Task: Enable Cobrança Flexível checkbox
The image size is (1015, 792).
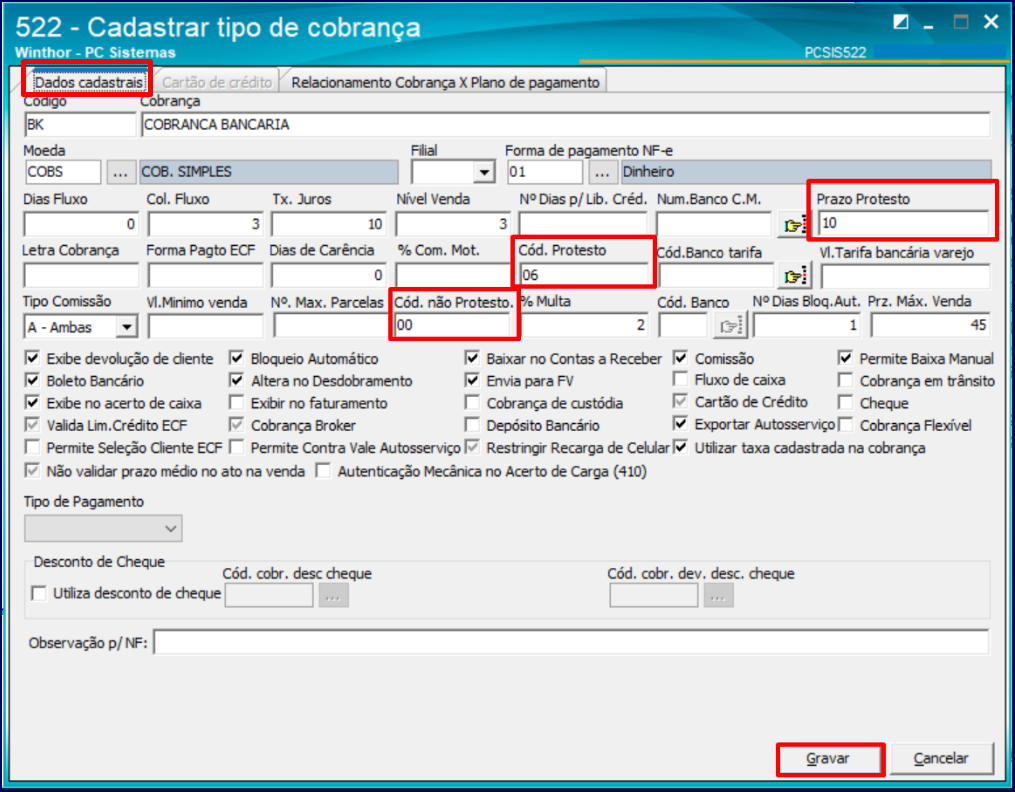Action: pos(845,424)
